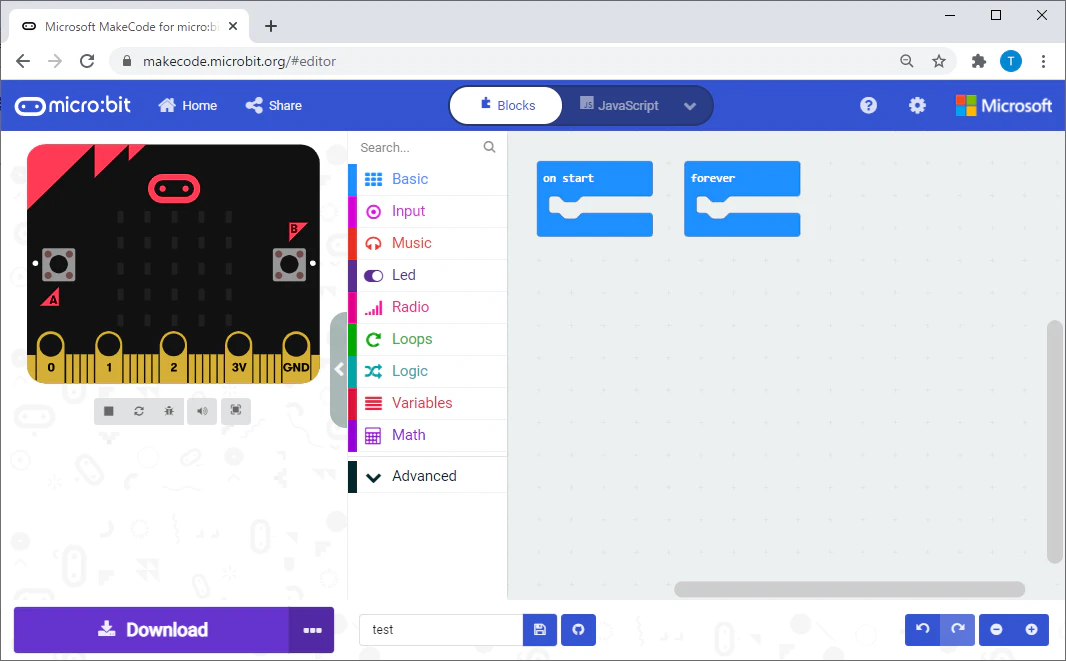
Task: Click the workspace horizontal scrollbar
Action: click(x=849, y=589)
